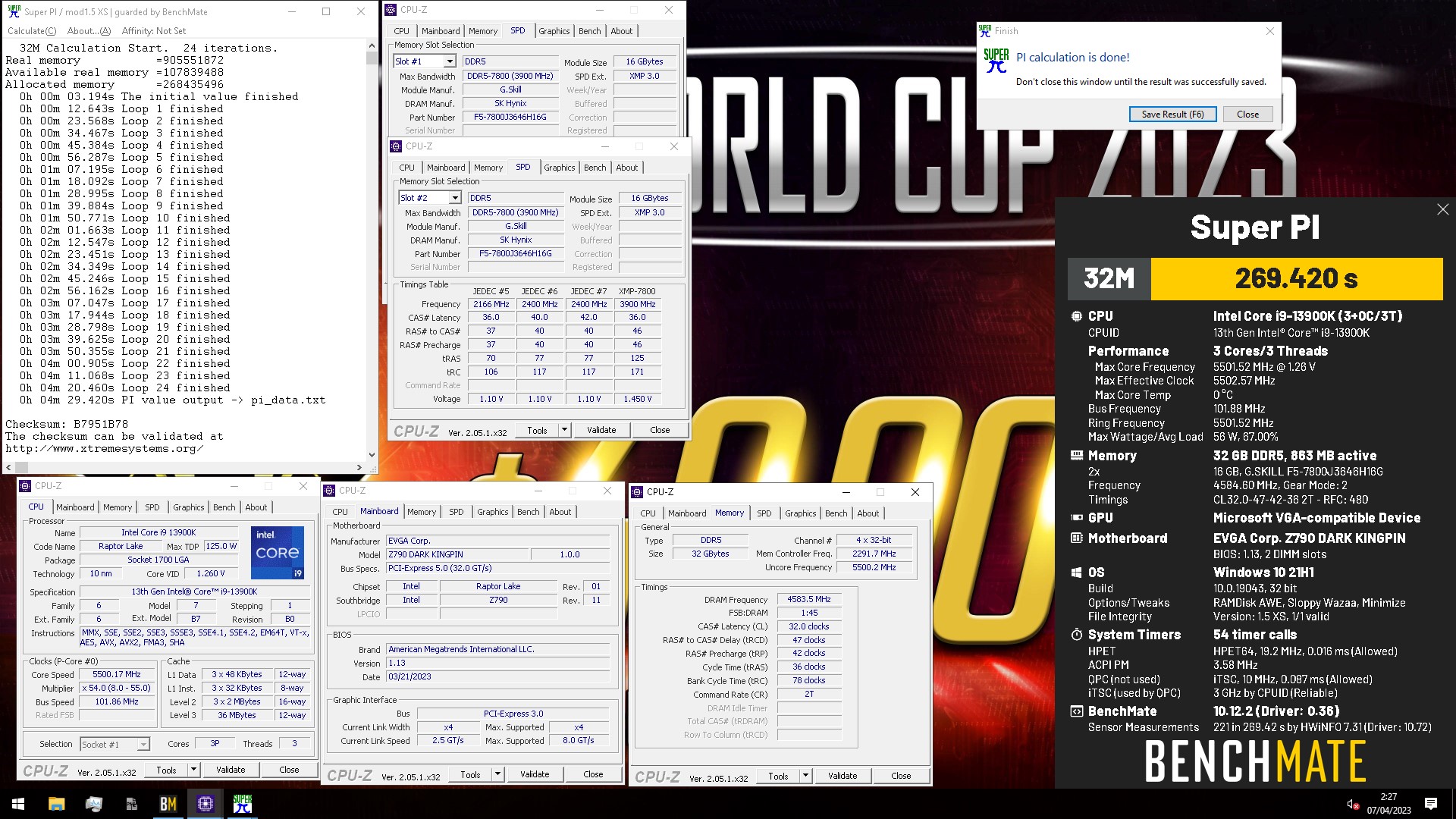Click the Multiplier x 54.0 field

116,688
